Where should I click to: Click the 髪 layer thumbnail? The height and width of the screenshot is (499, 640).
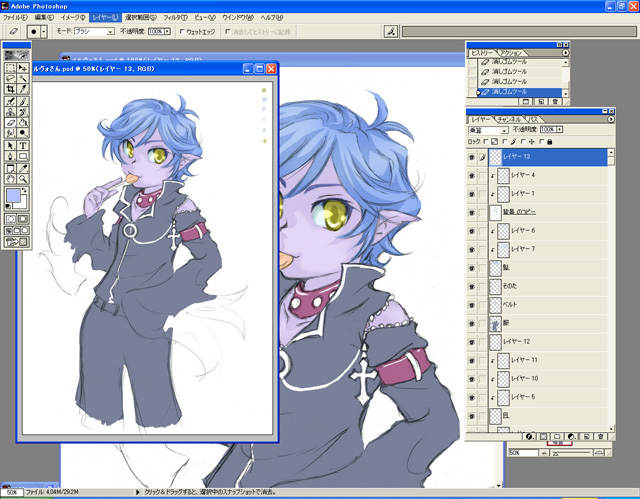click(495, 268)
